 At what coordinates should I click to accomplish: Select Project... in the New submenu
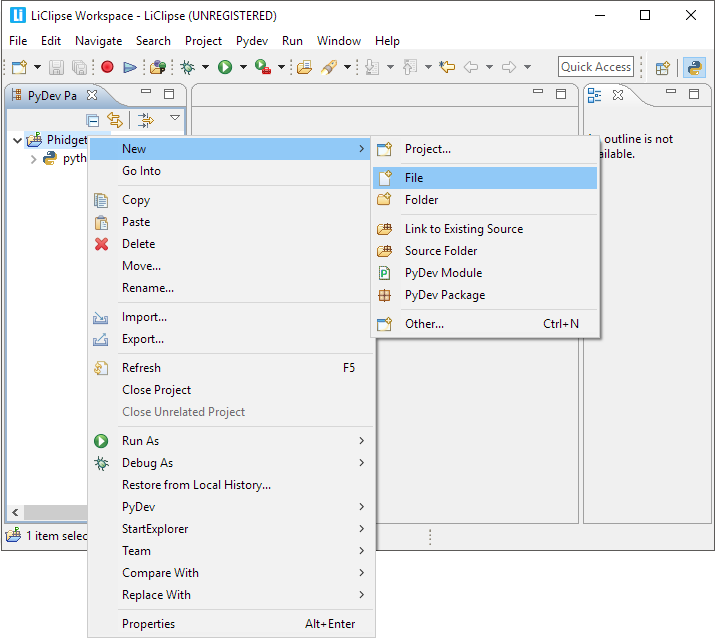[485, 149]
